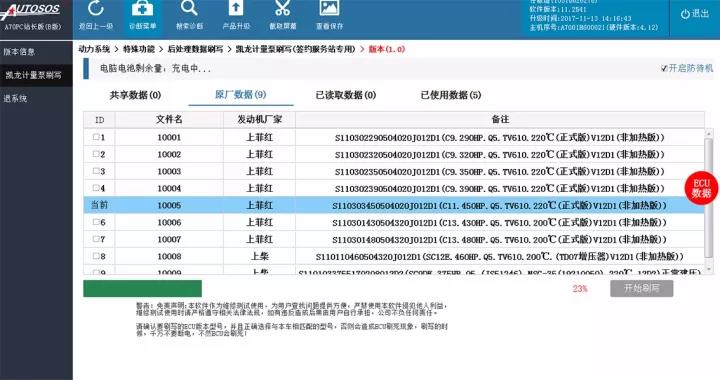Screen dimensions: 720x380
Task: Click the 上柴 manufacturer cell in row 10008
Action: [259, 256]
